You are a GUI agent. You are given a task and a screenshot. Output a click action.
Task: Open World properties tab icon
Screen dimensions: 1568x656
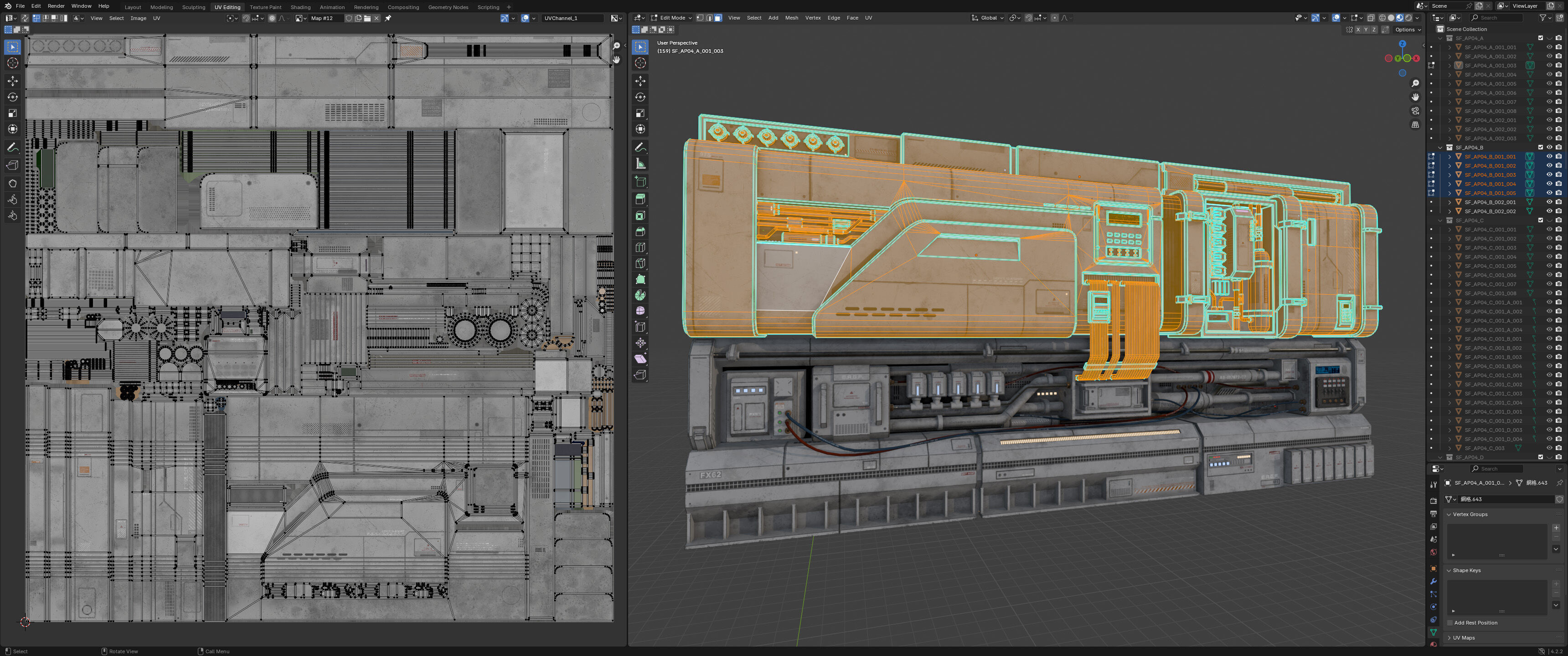[1434, 553]
